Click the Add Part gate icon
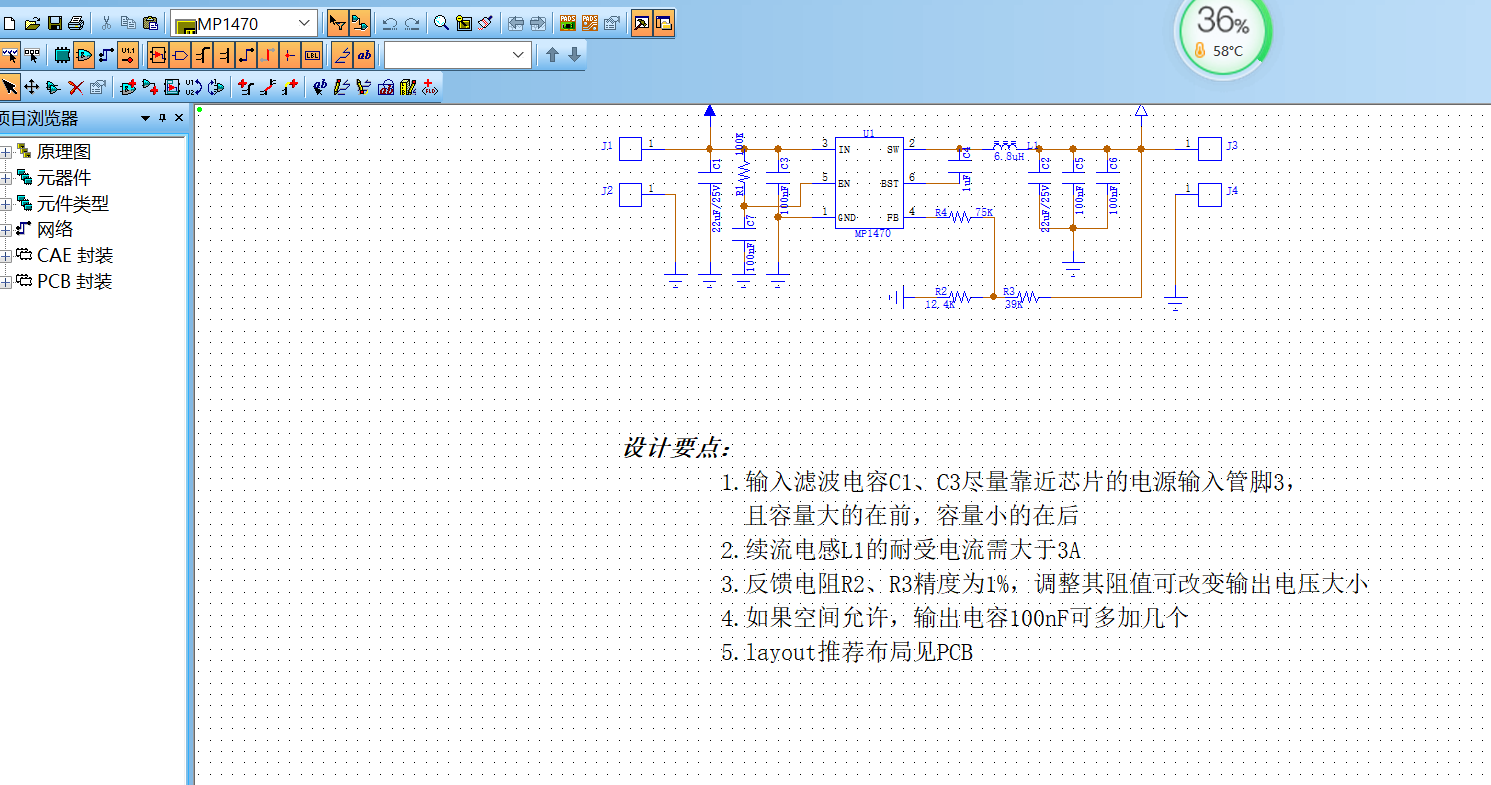The height and width of the screenshot is (785, 1491). tap(128, 87)
